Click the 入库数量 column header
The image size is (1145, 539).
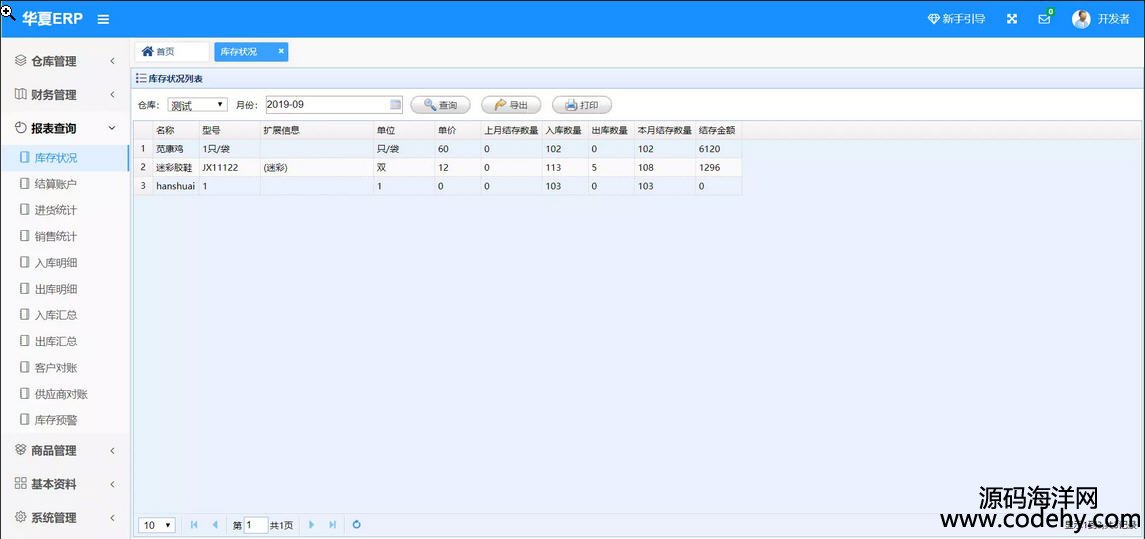(565, 131)
